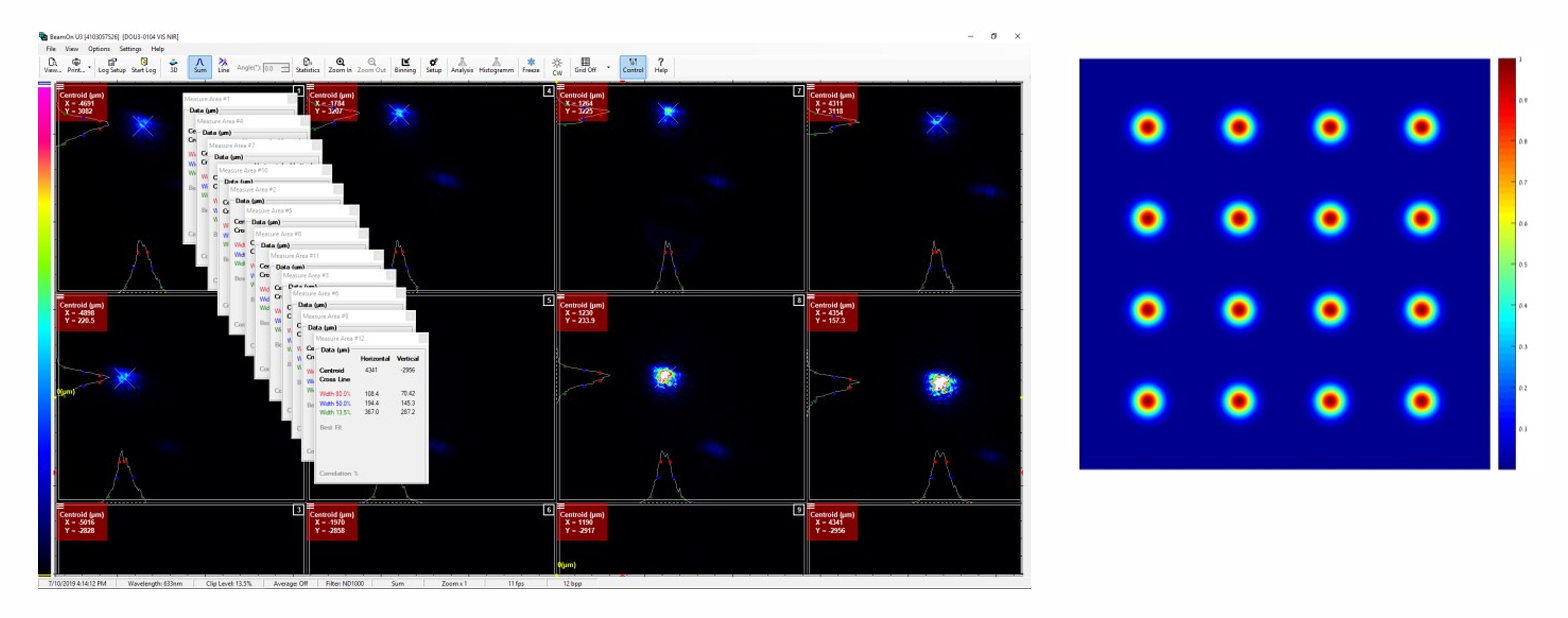This screenshot has width=1568, height=618.
Task: Click the vertical color palette bar
Action: (x=44, y=330)
